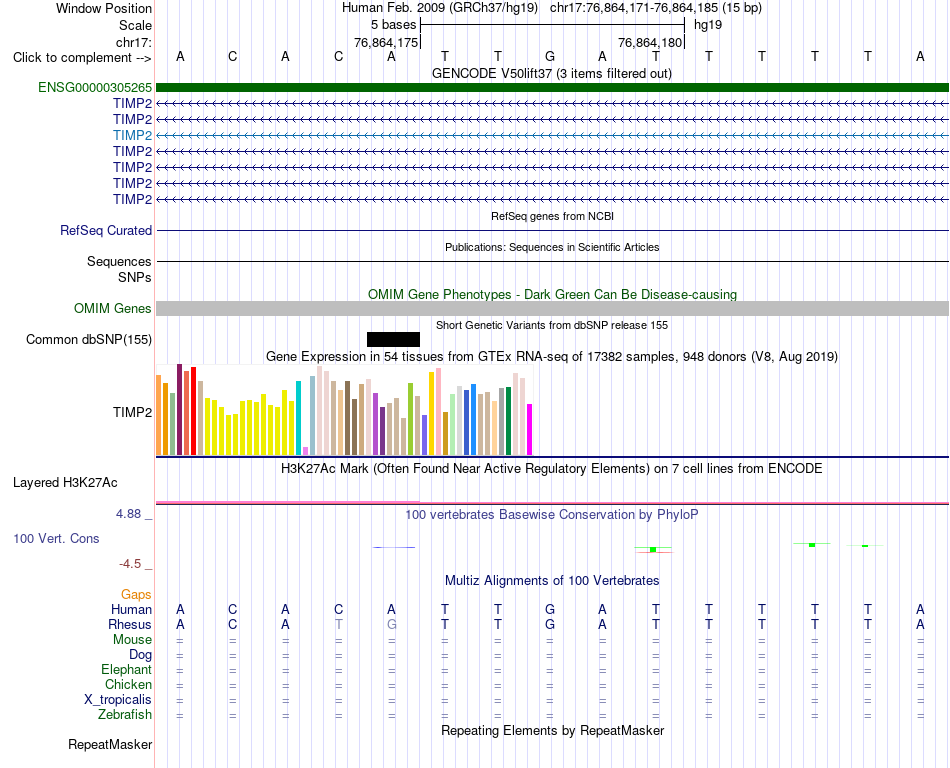950x768 pixels.
Task: Open Common dbSNP(155) track settings label
Action: pos(89,340)
